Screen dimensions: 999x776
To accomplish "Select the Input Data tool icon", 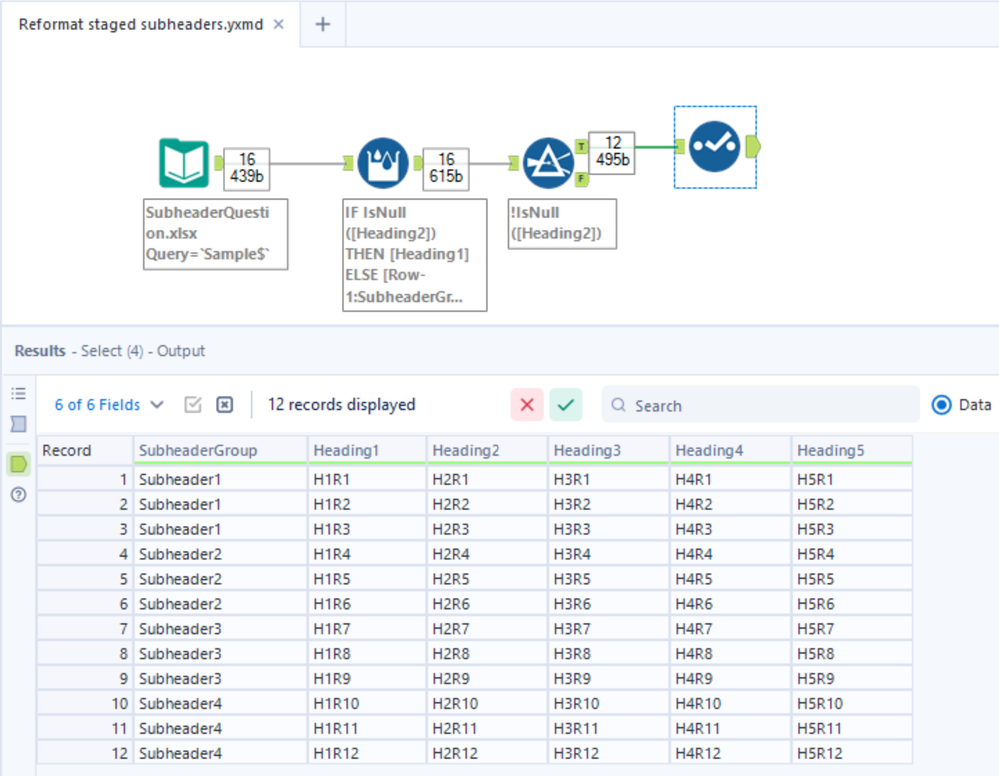I will pyautogui.click(x=183, y=163).
